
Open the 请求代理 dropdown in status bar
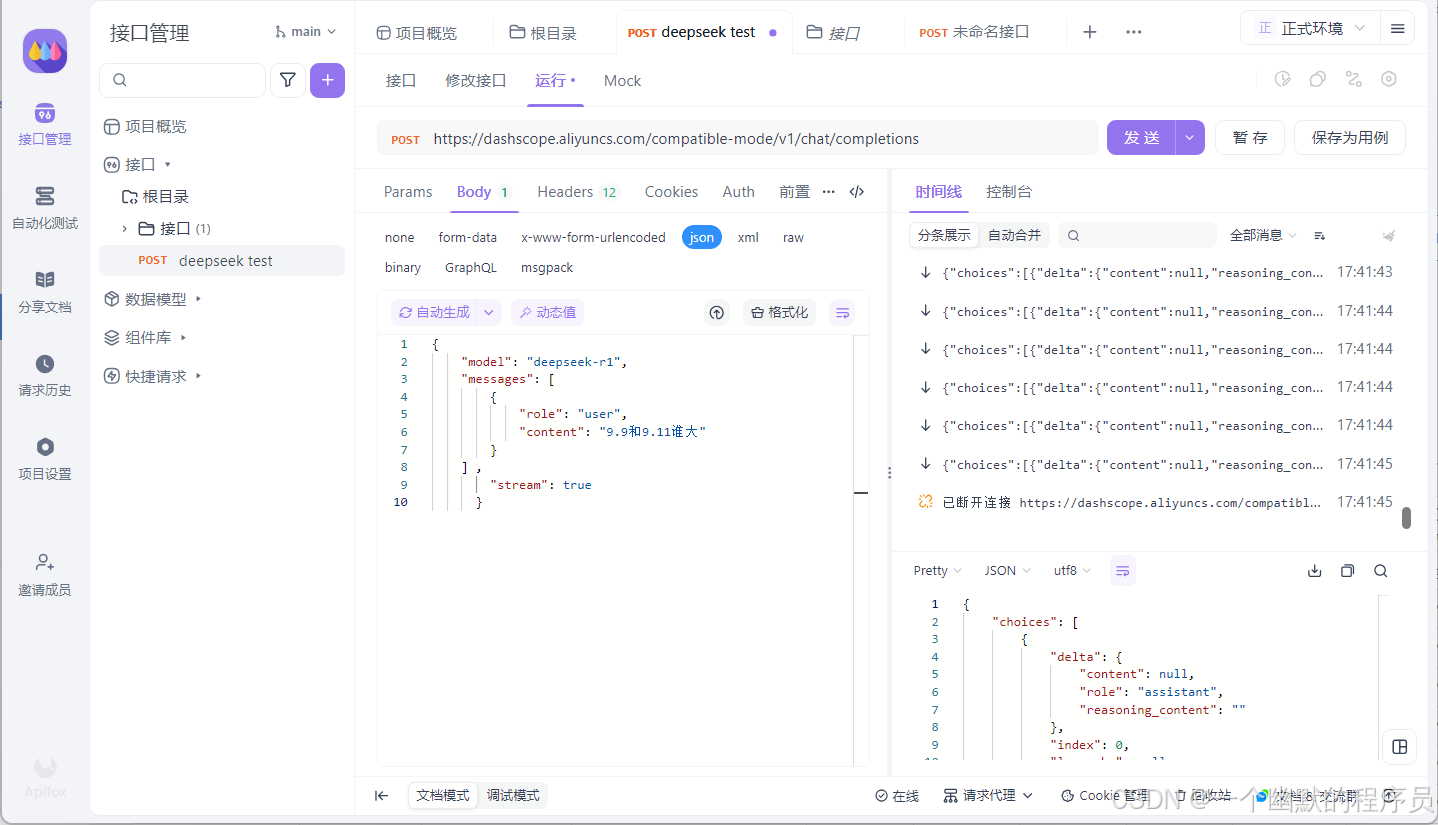click(988, 796)
